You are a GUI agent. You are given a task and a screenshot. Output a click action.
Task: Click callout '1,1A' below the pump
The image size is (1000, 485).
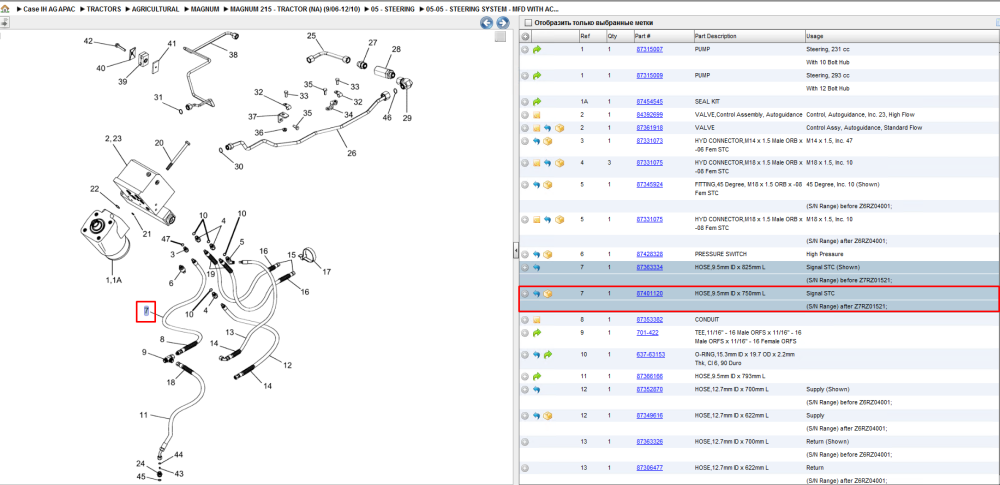[x=114, y=280]
